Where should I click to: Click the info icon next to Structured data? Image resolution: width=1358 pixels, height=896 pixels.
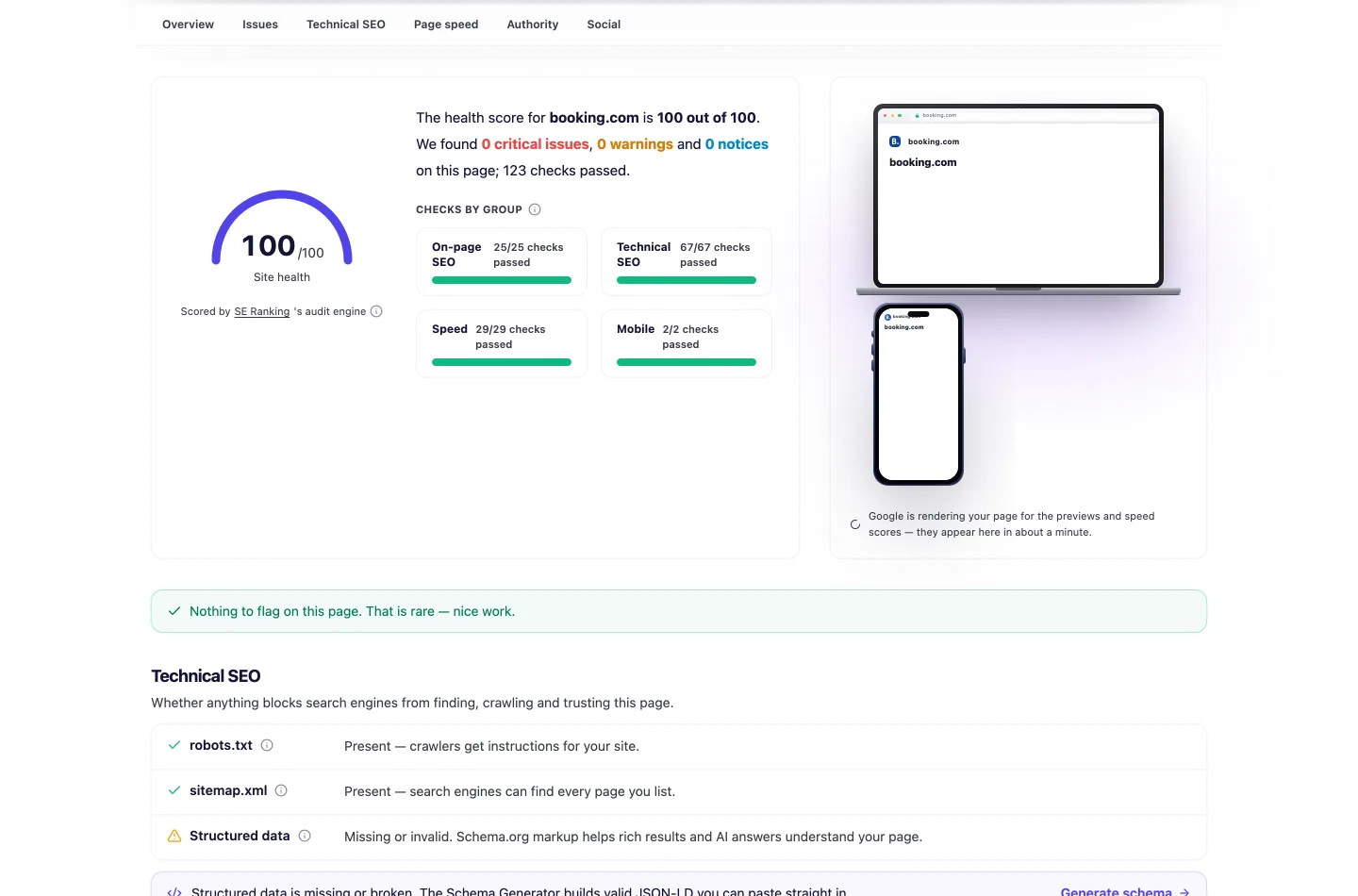[x=305, y=836]
